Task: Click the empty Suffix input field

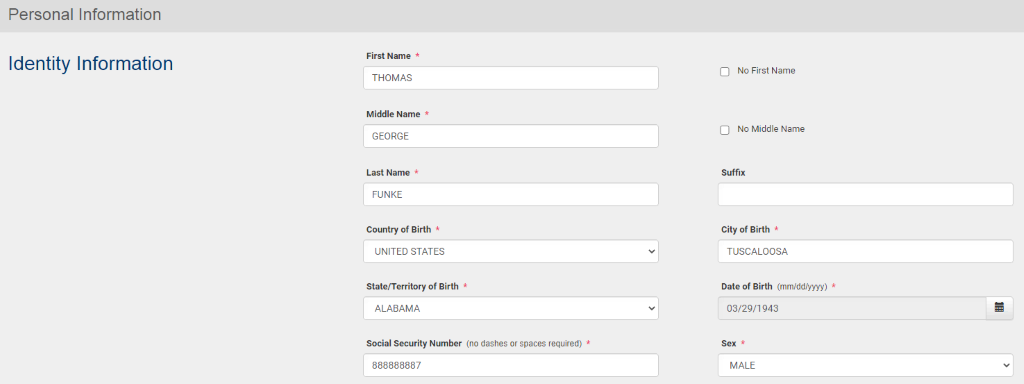Action: coord(865,194)
